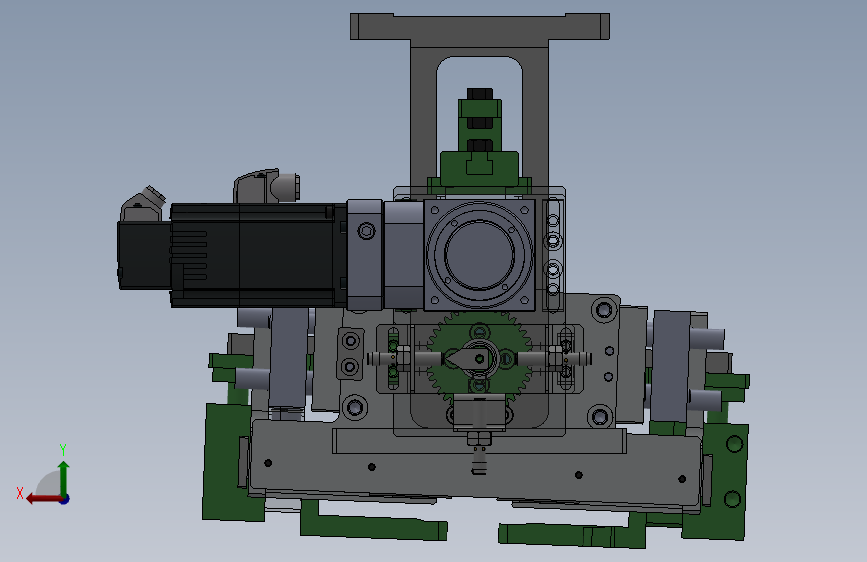867x562 pixels.
Task: Click the X label of the triad
Action: 20,493
